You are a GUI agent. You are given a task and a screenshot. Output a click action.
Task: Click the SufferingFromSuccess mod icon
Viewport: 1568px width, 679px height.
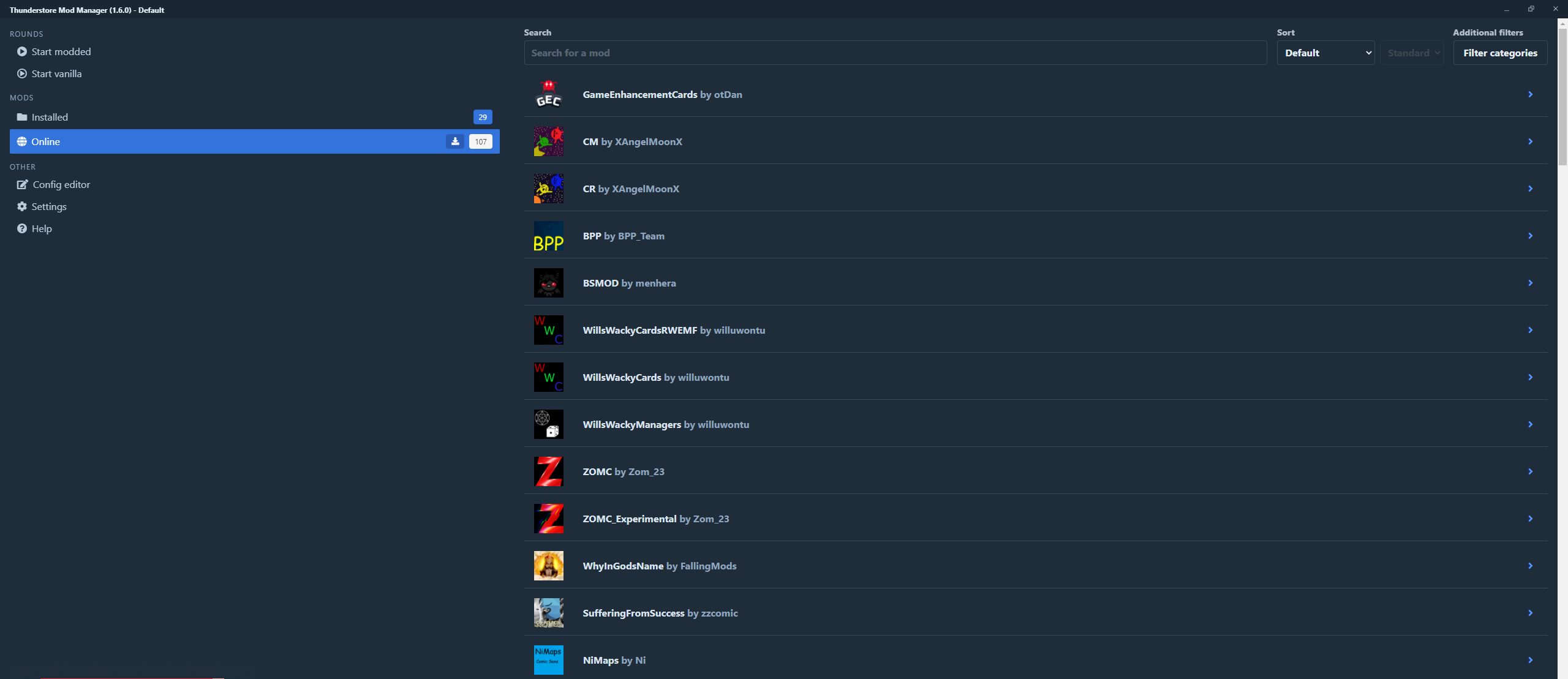548,613
